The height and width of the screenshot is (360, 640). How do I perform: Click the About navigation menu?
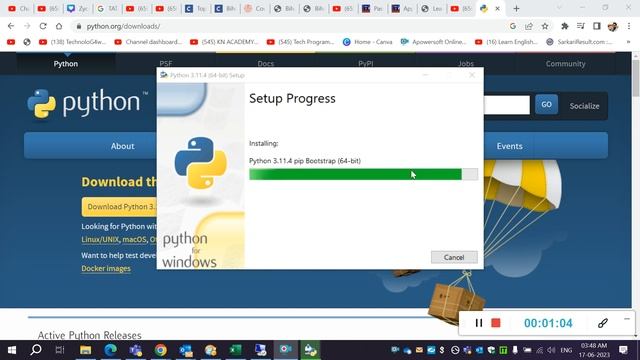click(x=122, y=146)
